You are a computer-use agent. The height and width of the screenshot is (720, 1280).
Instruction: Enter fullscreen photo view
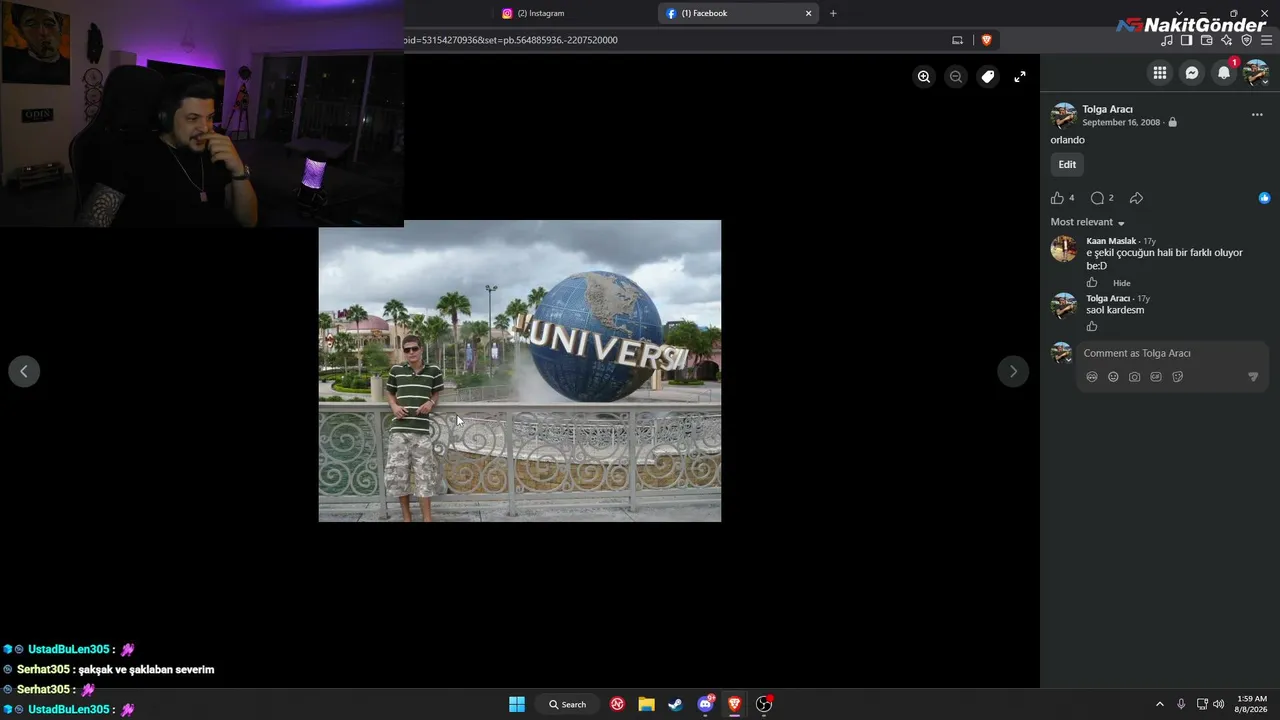coord(1020,76)
